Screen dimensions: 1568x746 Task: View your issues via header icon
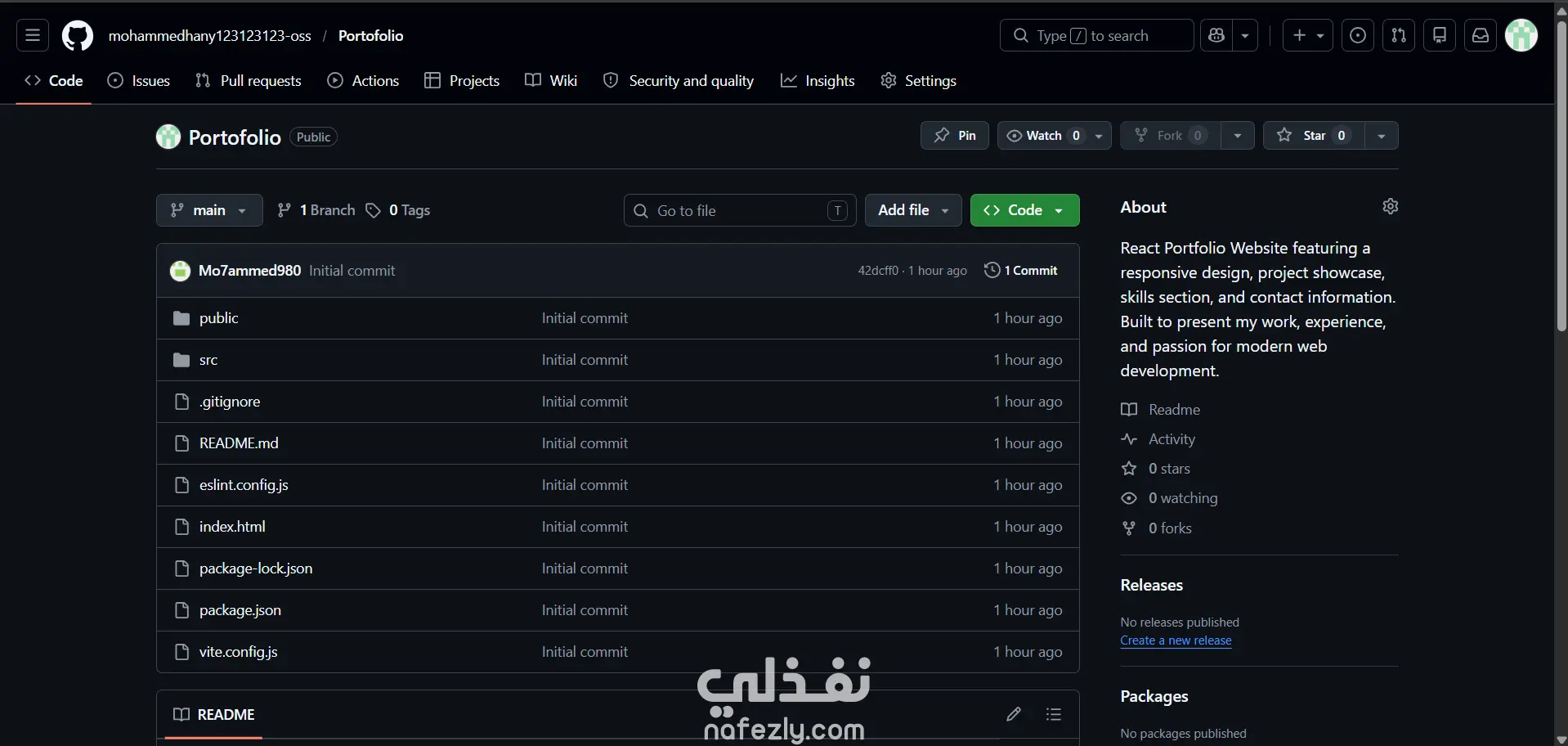[1358, 35]
